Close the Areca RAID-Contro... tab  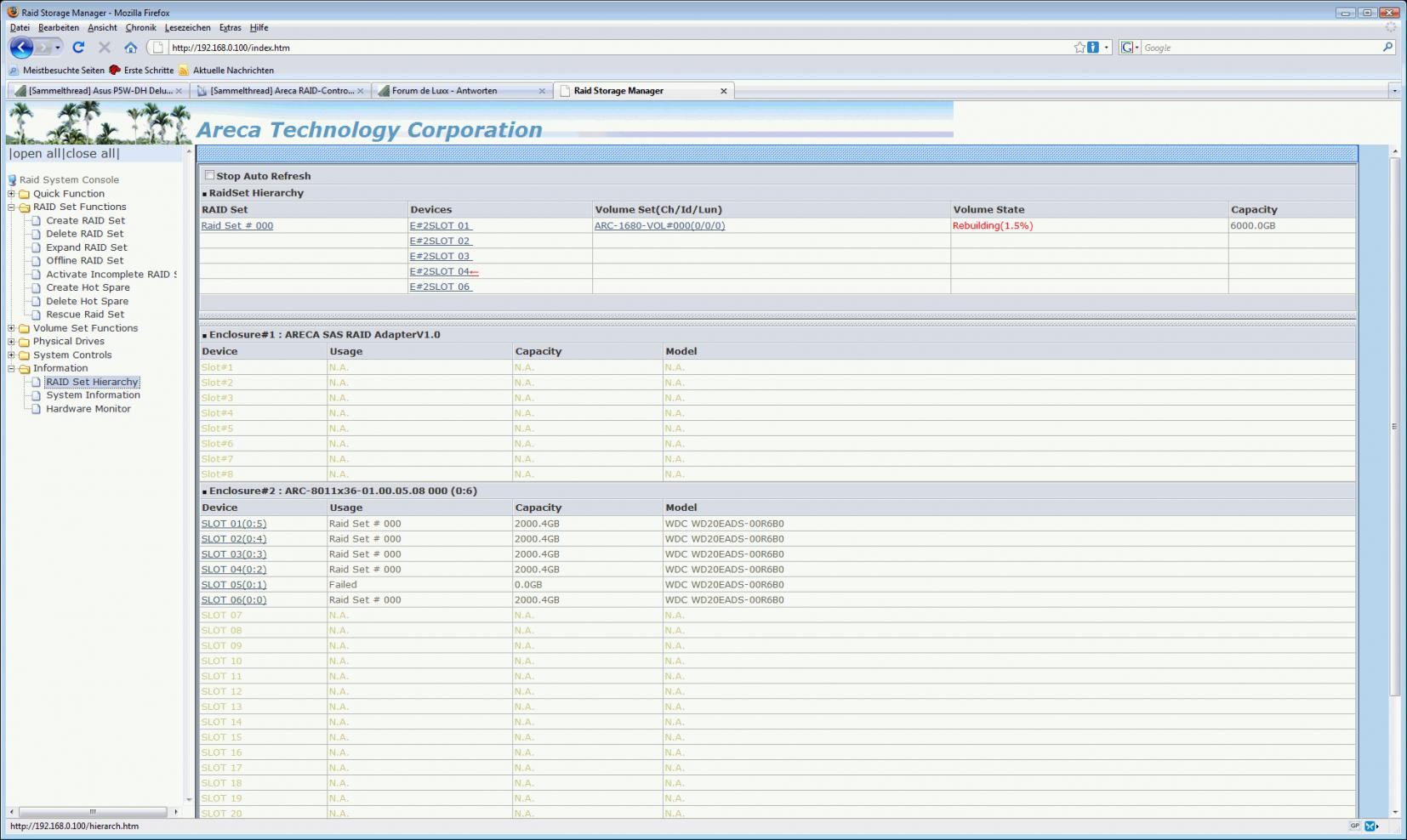pos(361,91)
